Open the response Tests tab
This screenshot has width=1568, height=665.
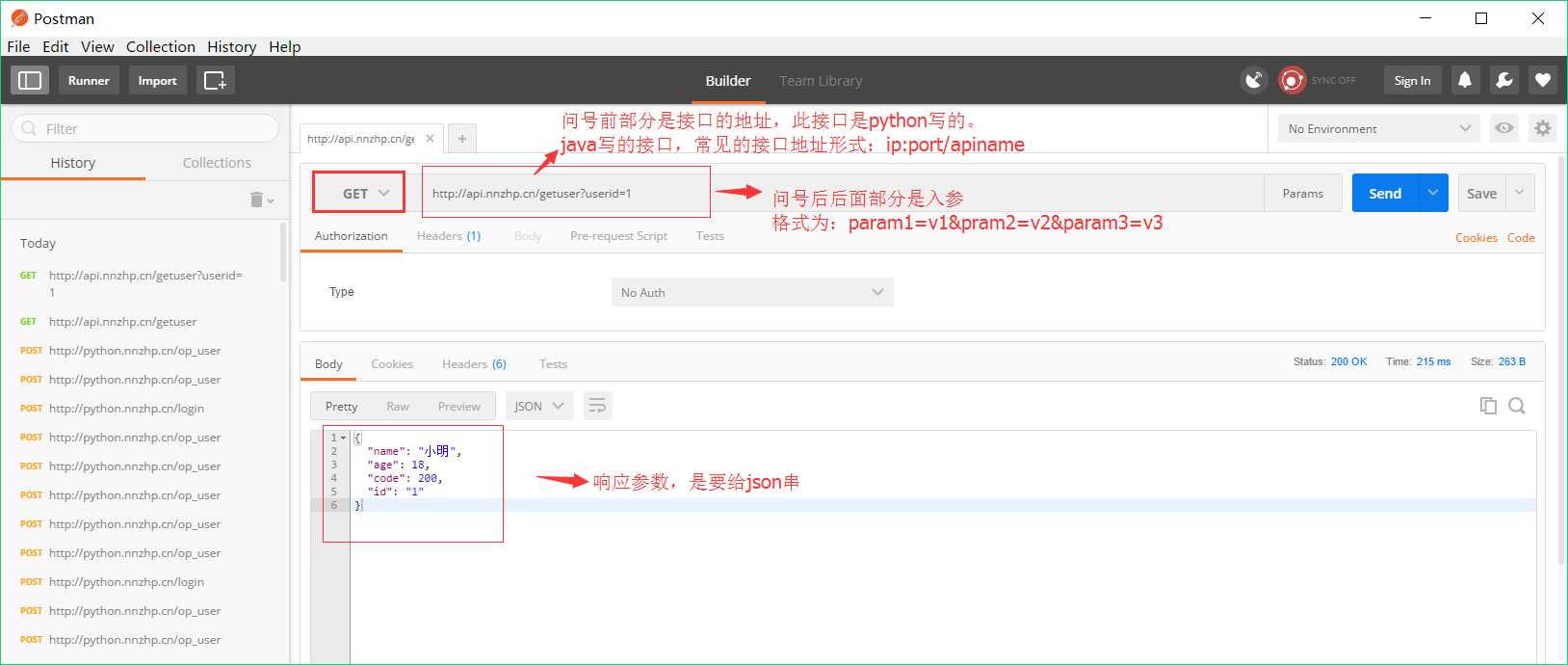pos(553,364)
